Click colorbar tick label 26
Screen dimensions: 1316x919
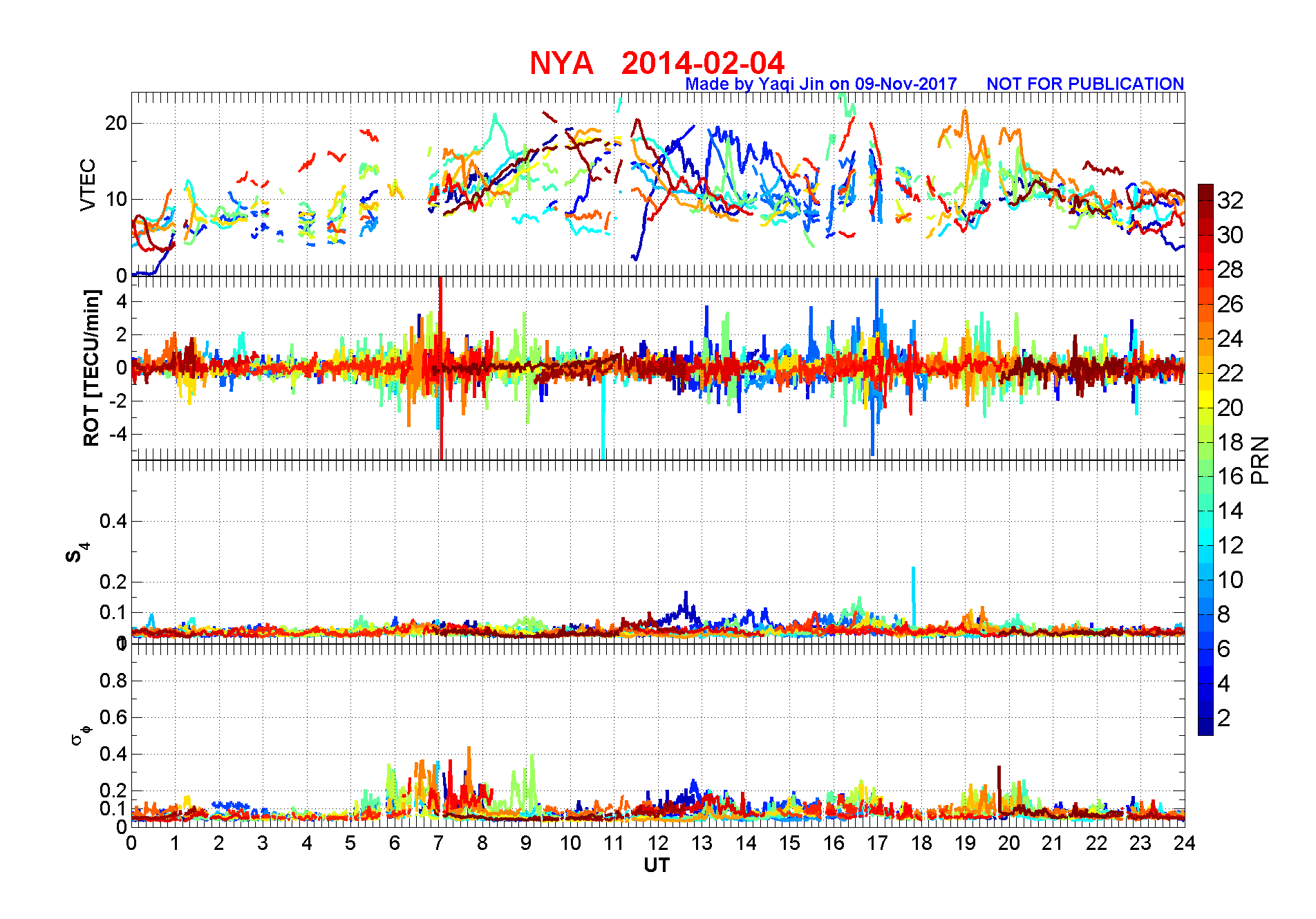(x=1230, y=304)
